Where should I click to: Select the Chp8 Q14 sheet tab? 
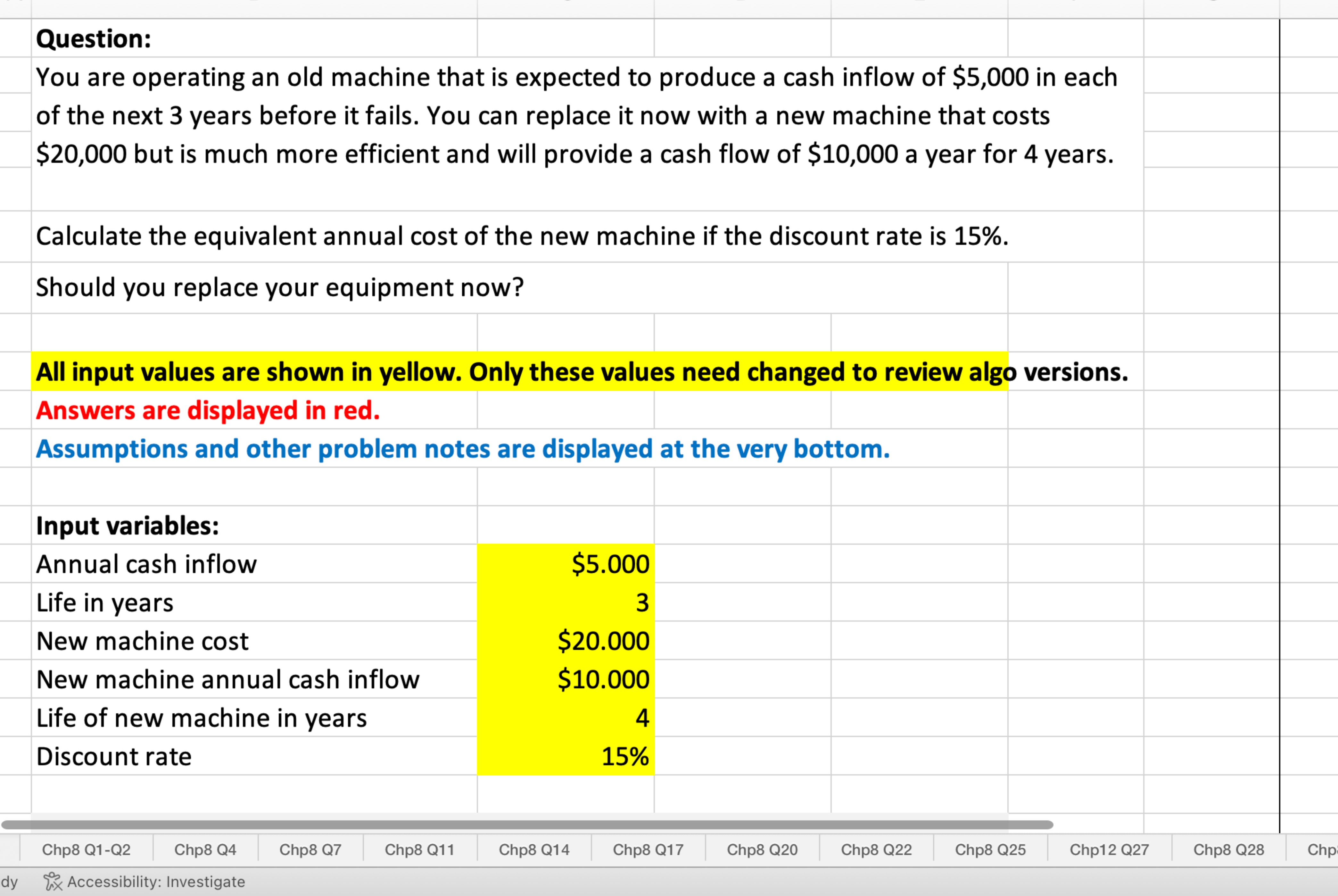(534, 850)
